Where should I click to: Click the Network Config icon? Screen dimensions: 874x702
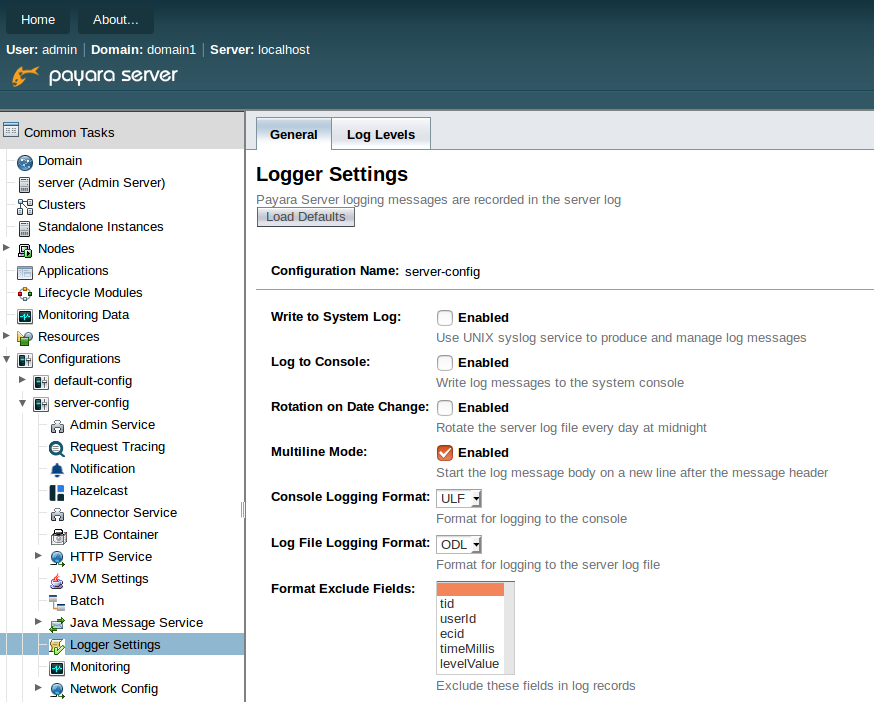(57, 690)
